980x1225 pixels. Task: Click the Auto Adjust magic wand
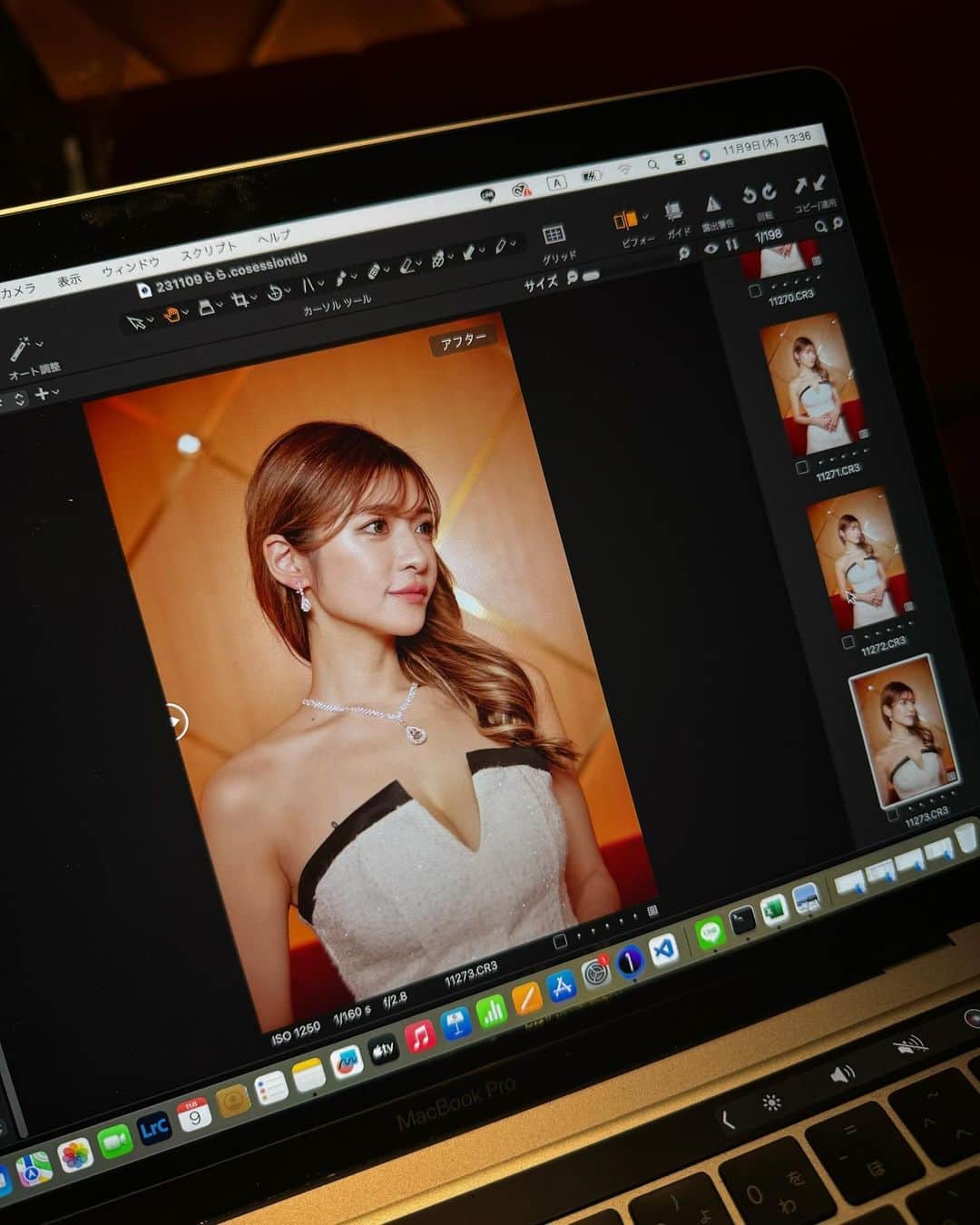(20, 348)
